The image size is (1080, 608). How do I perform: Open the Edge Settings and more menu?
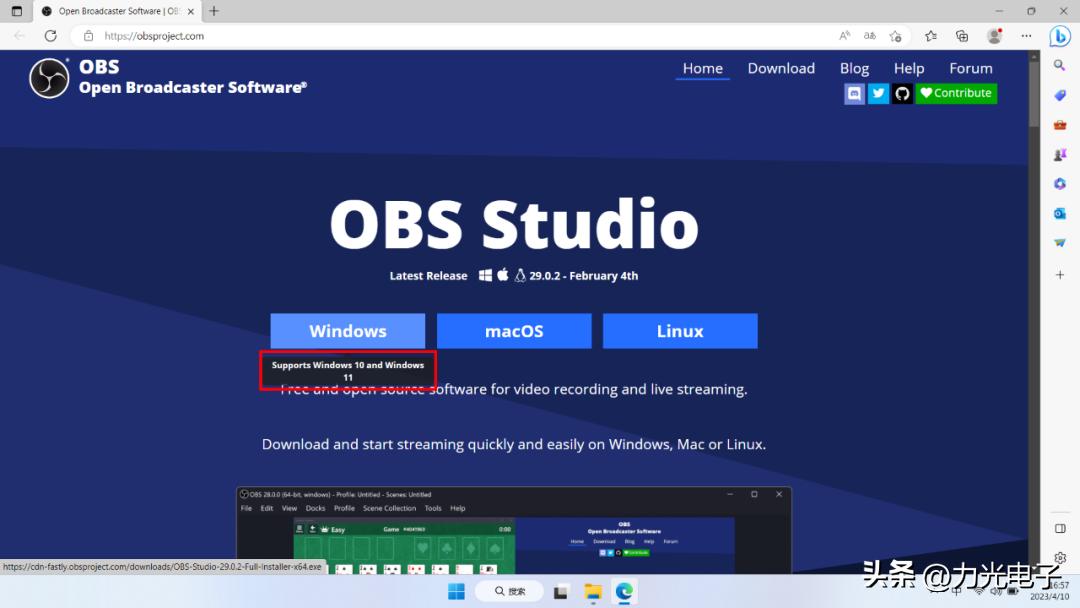tap(1026, 36)
